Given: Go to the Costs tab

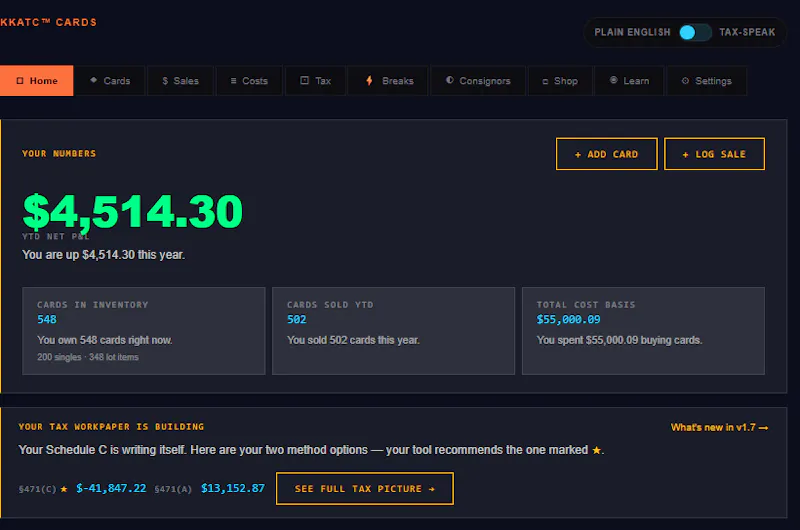Looking at the screenshot, I should pyautogui.click(x=249, y=81).
